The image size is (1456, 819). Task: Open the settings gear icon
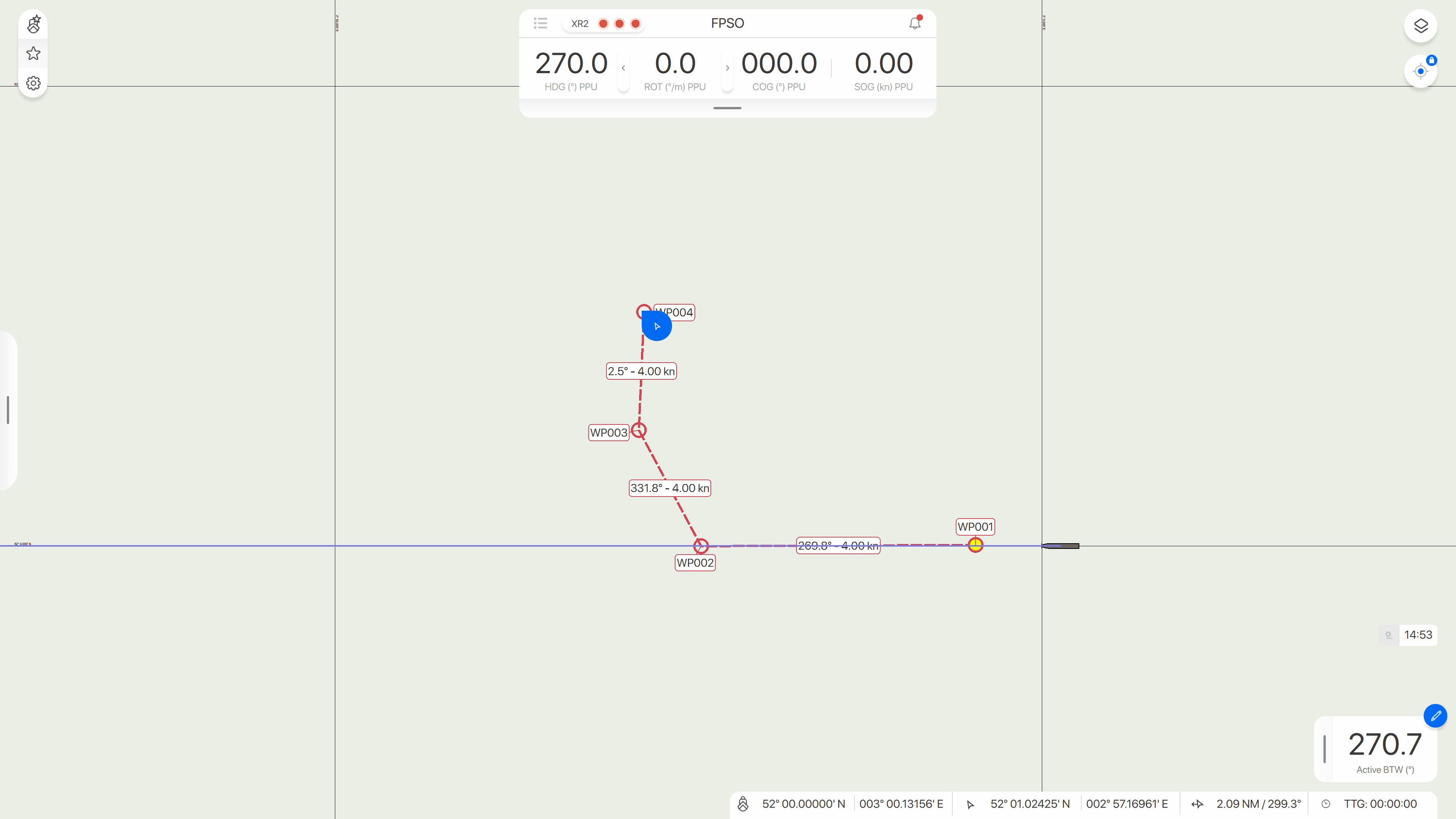[33, 83]
